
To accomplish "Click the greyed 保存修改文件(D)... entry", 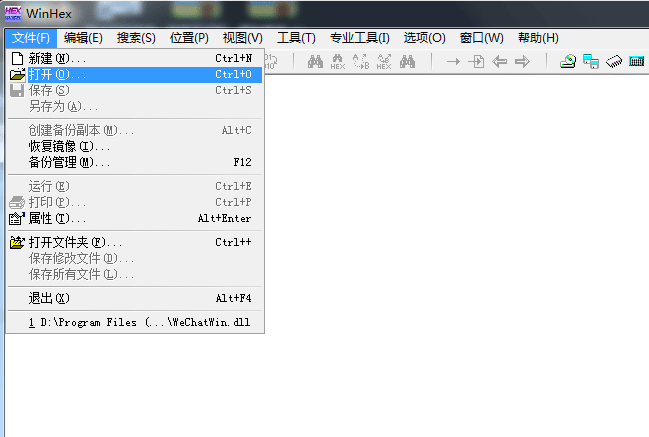I will pos(135,258).
